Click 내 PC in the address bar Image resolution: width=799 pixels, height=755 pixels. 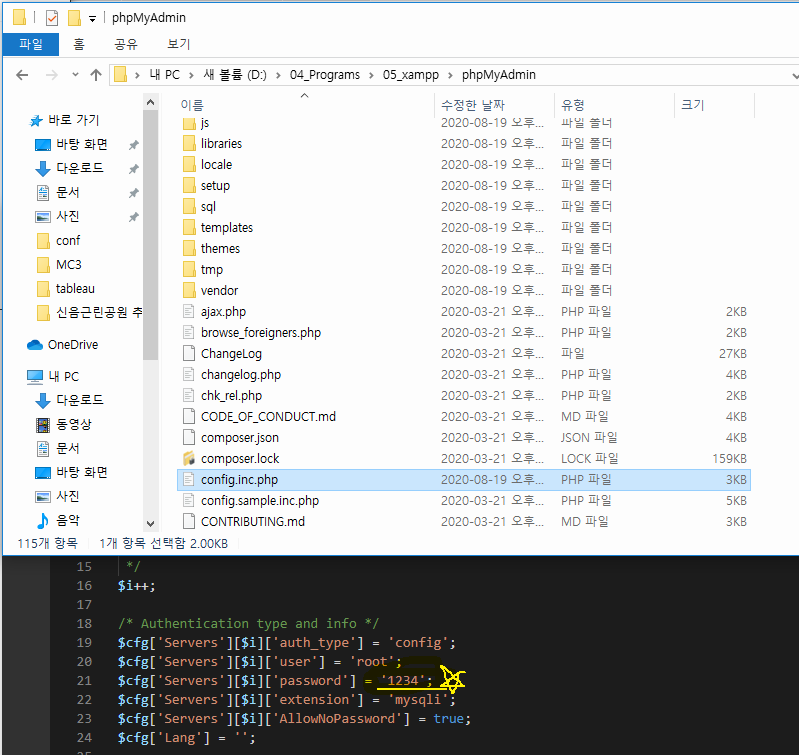[164, 75]
